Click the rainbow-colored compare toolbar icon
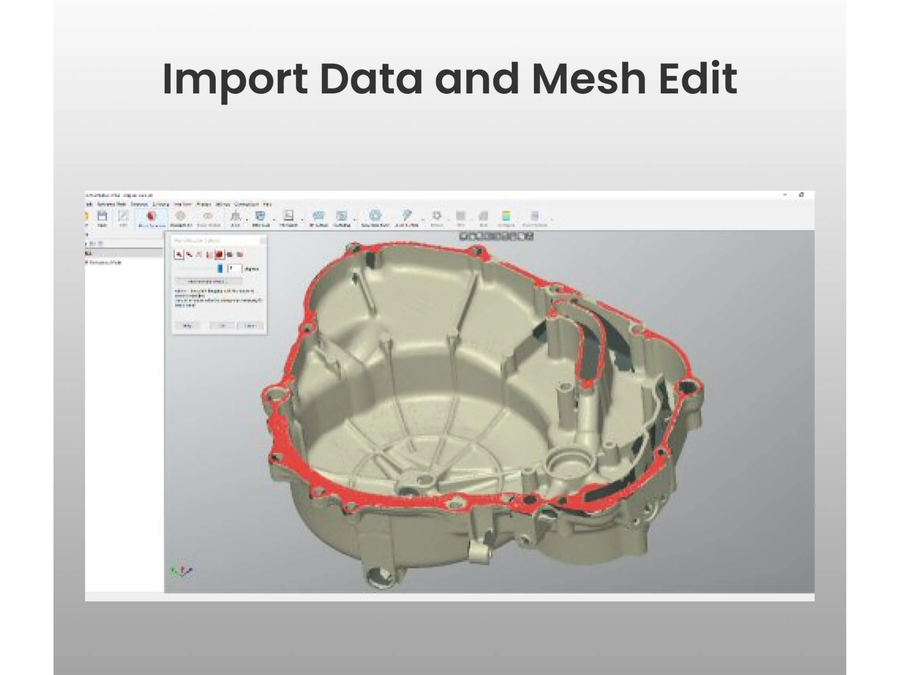900x675 pixels. coord(506,216)
